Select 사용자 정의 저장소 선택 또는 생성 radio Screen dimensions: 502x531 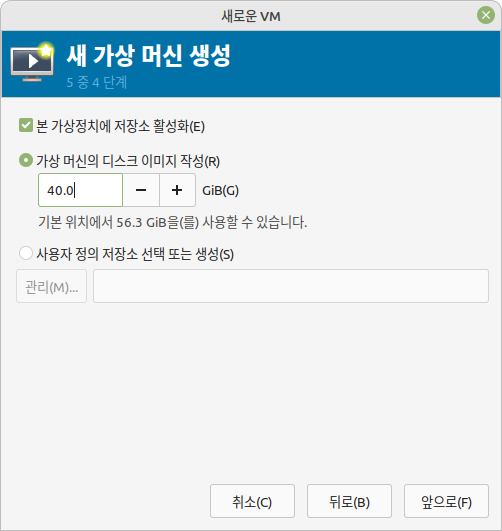click(26, 253)
